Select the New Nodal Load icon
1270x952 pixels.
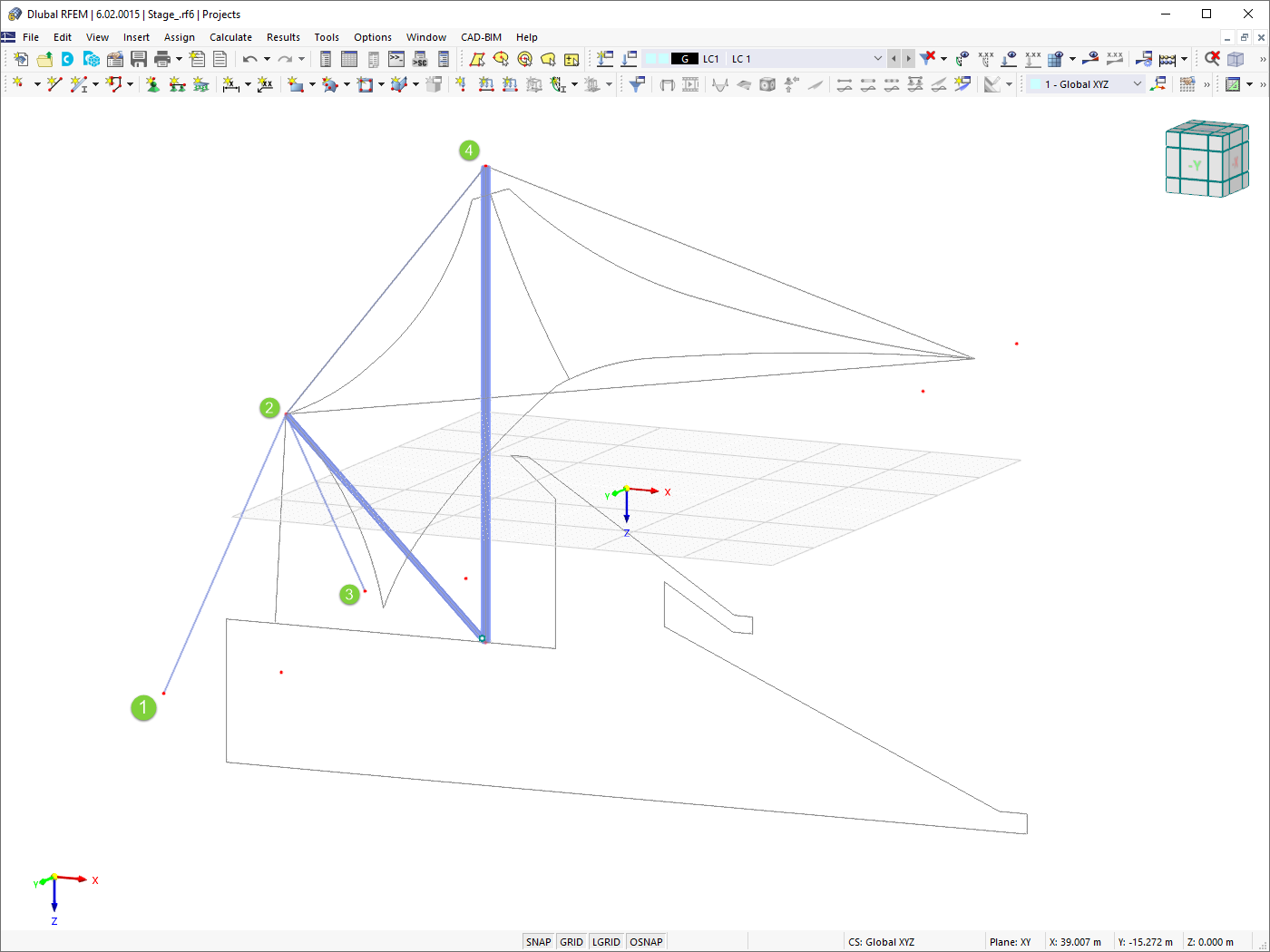461,84
